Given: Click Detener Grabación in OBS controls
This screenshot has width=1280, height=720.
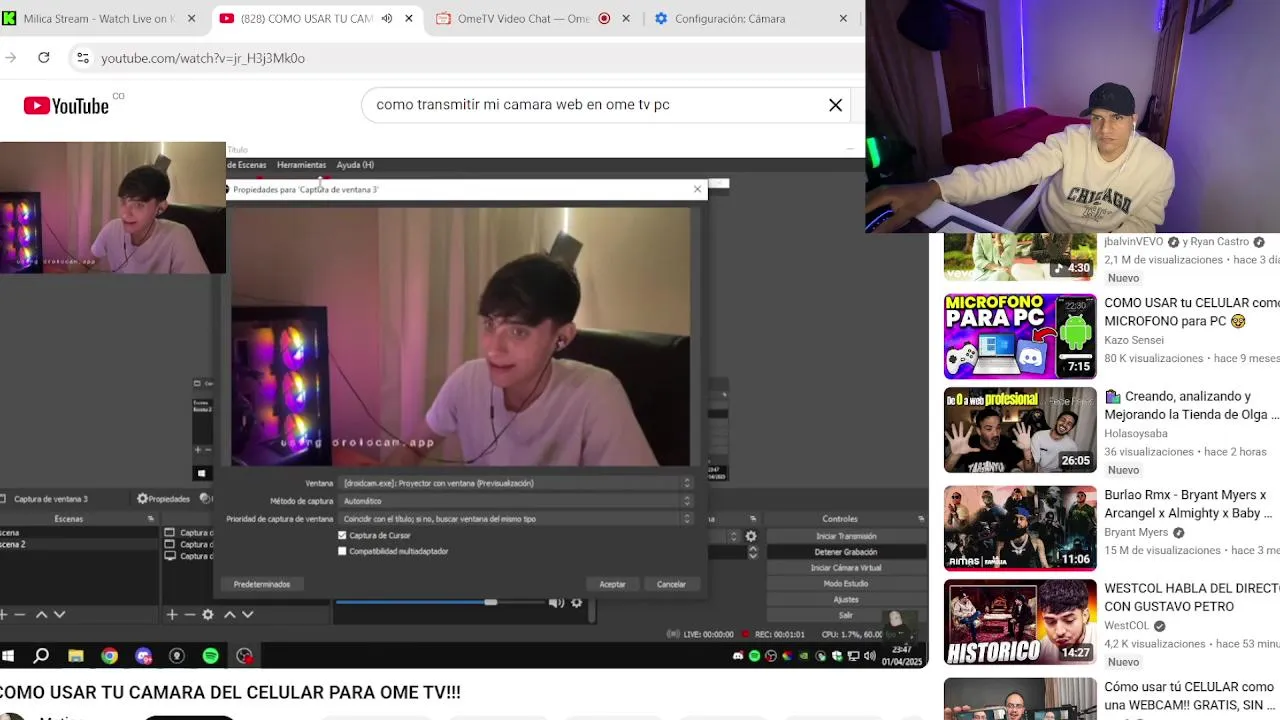Looking at the screenshot, I should click(x=846, y=552).
